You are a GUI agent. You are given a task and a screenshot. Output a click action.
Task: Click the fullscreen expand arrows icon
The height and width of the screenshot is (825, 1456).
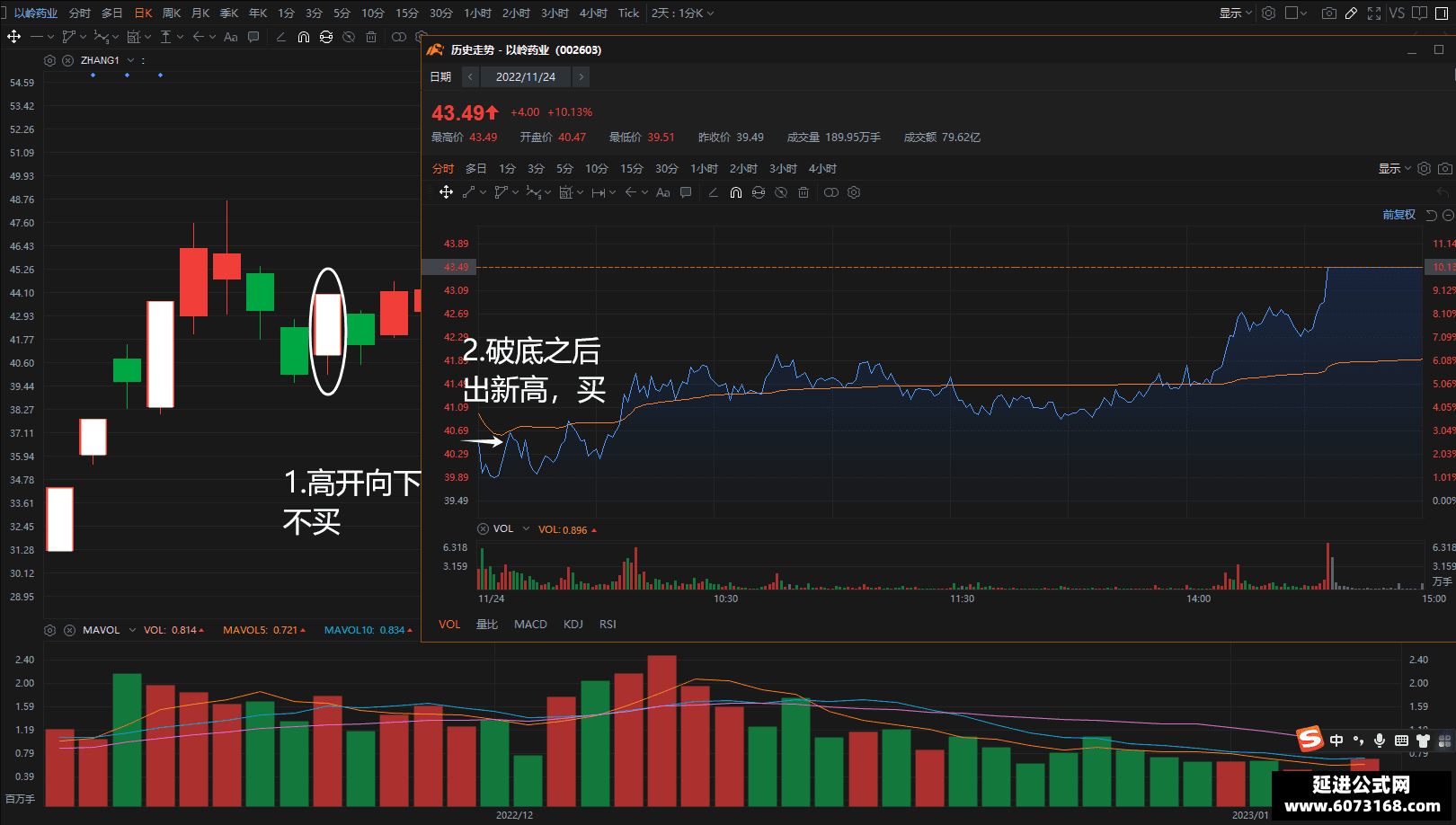pyautogui.click(x=1373, y=13)
